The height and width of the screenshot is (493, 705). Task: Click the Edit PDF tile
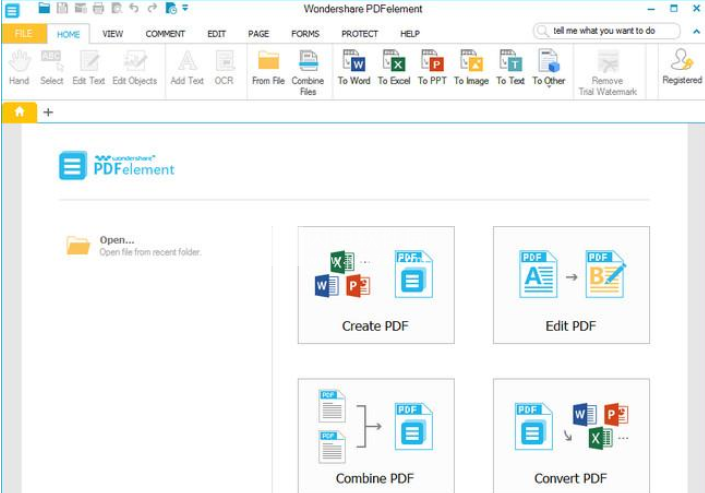[x=571, y=285]
